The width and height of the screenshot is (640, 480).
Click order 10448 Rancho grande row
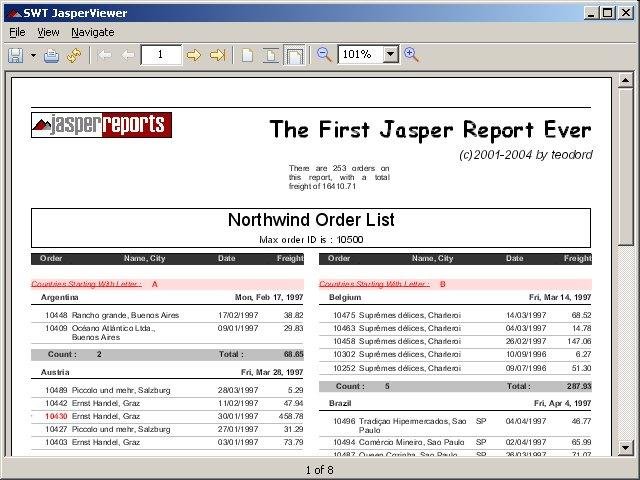coord(167,315)
